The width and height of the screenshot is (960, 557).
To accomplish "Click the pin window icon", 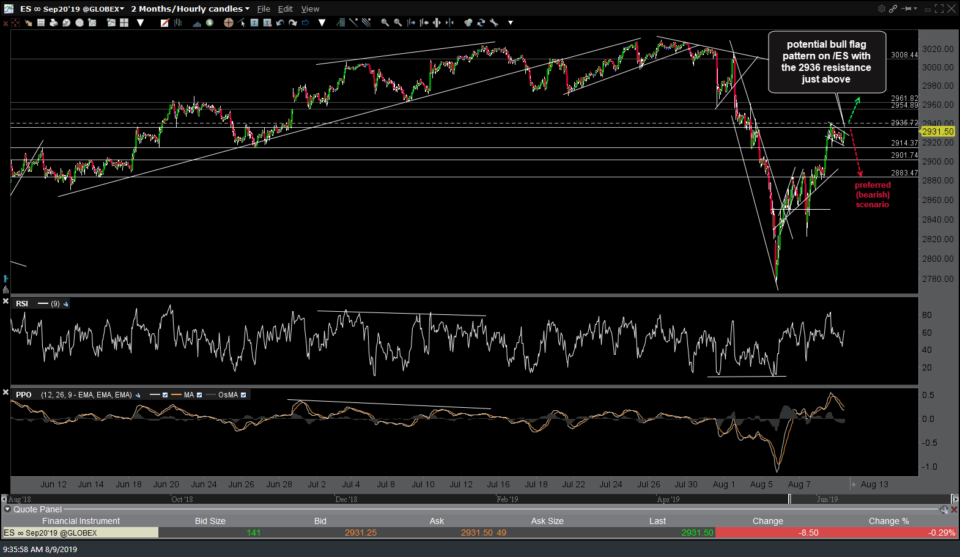I will 907,9.
